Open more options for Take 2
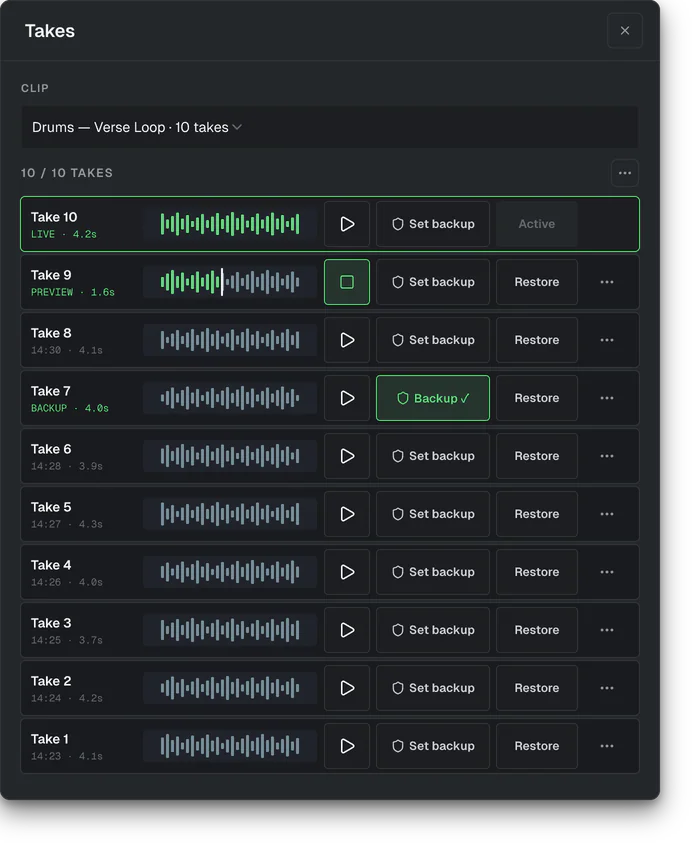The height and width of the screenshot is (860, 700). point(607,688)
